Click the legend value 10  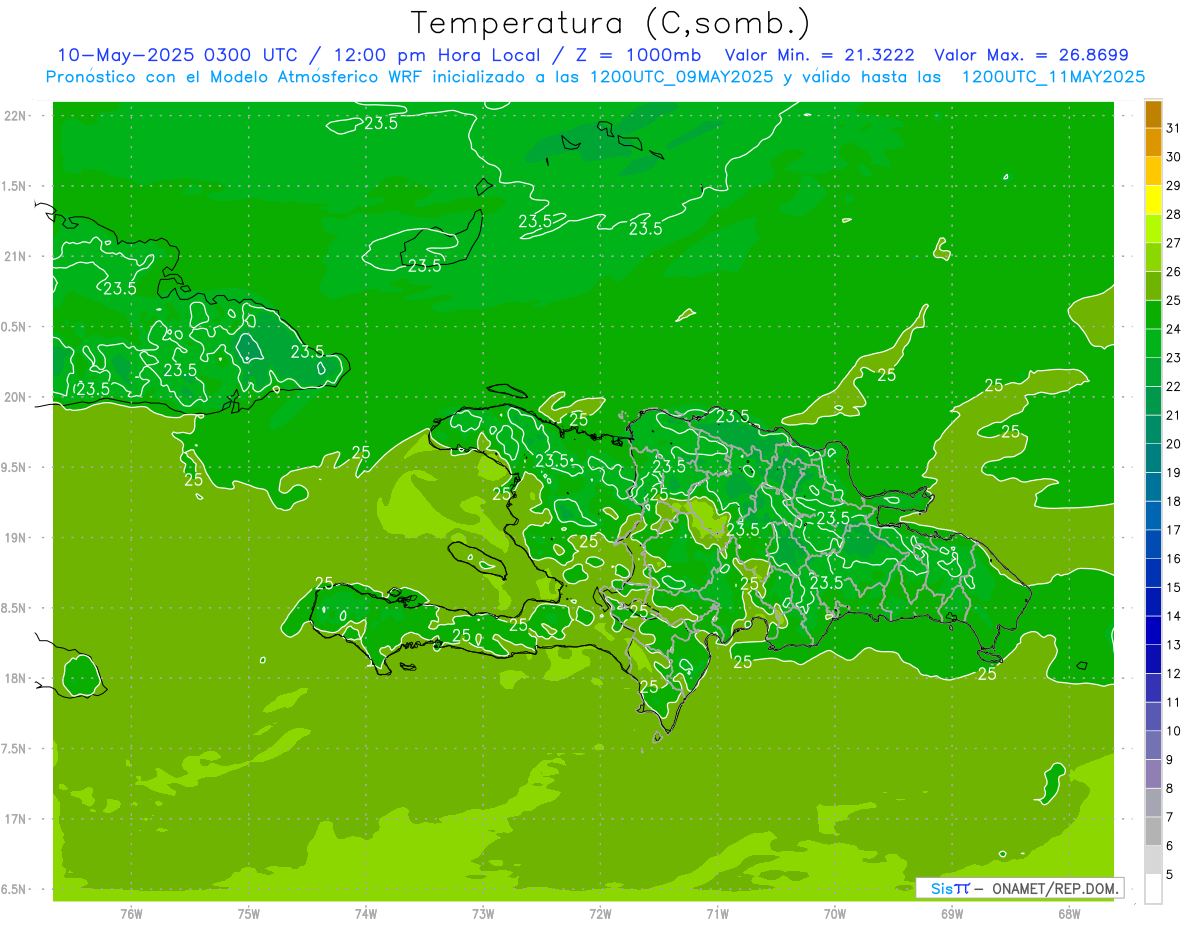[x=1174, y=731]
